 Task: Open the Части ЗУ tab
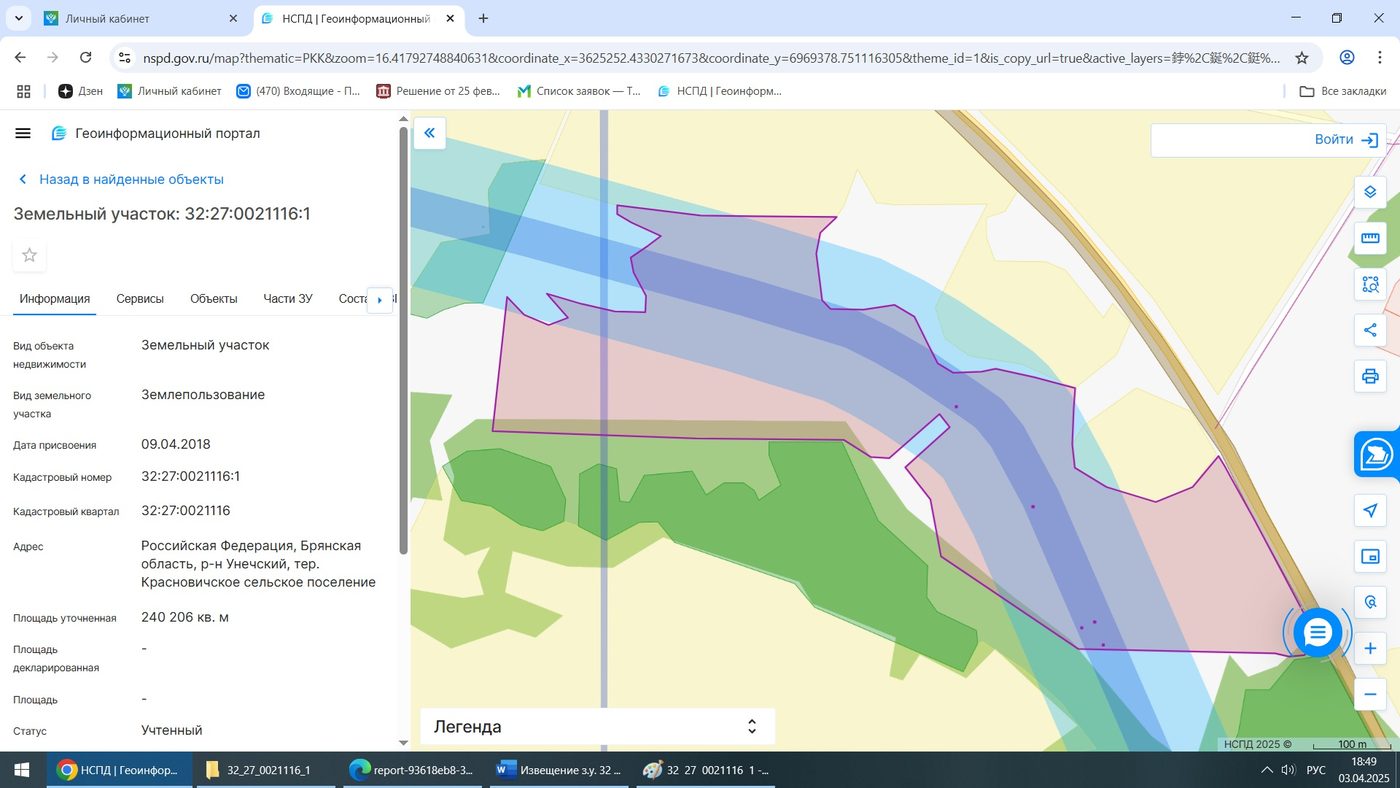pyautogui.click(x=288, y=299)
